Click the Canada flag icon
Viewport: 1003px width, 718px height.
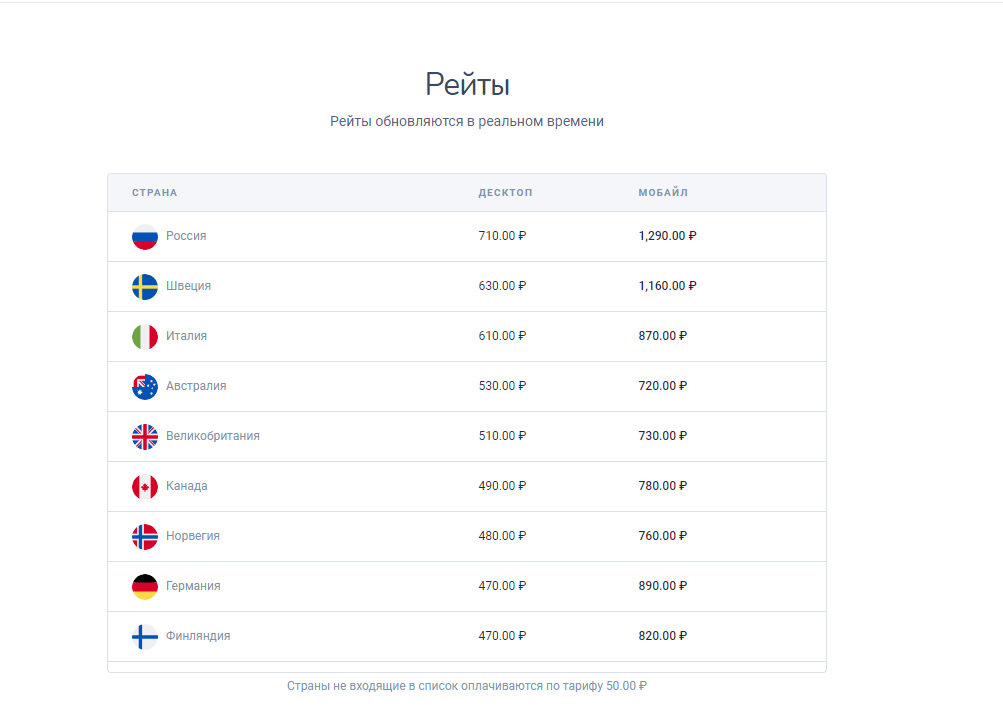click(x=145, y=486)
